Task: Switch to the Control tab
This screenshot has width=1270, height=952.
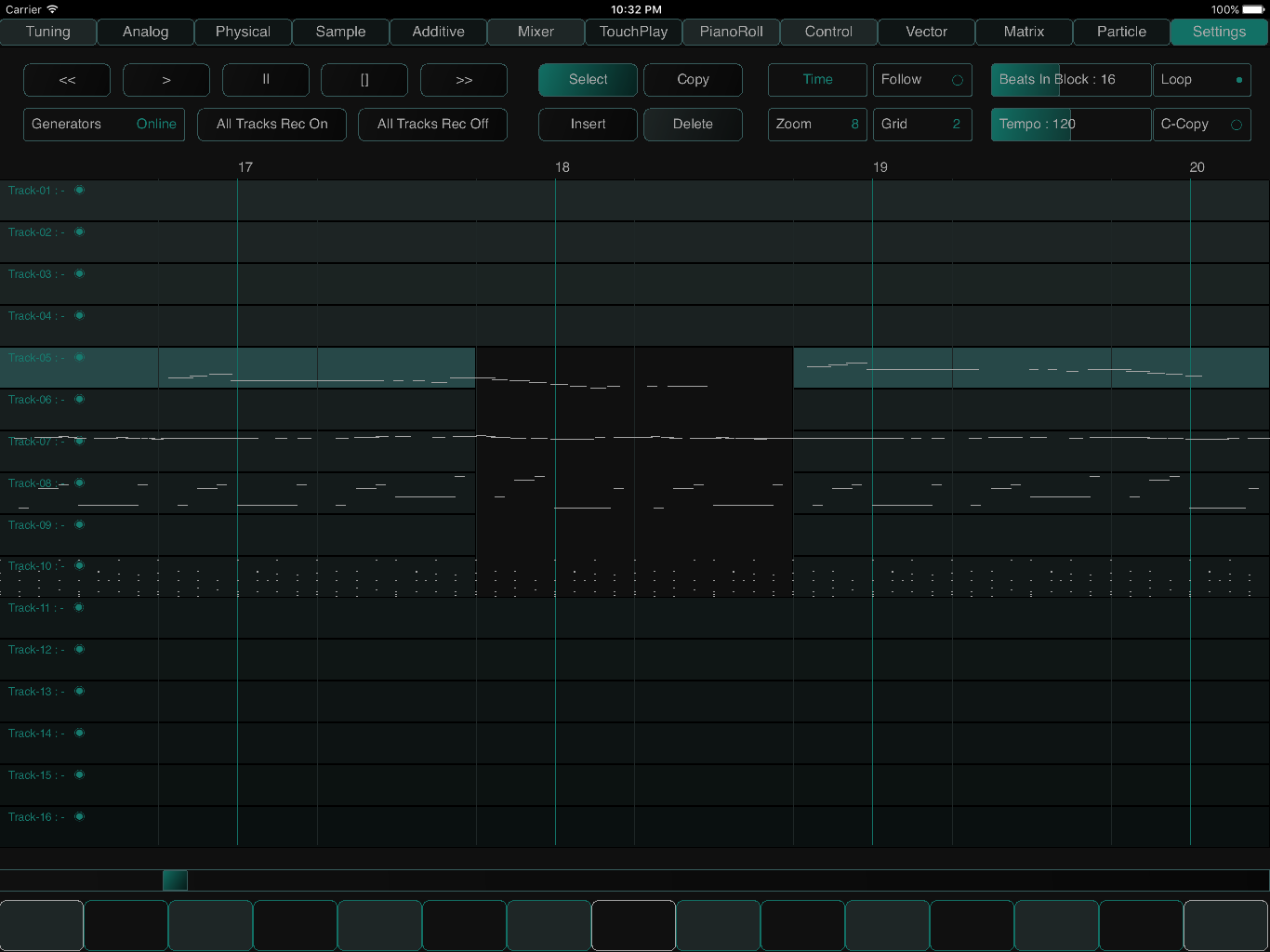Action: [829, 32]
